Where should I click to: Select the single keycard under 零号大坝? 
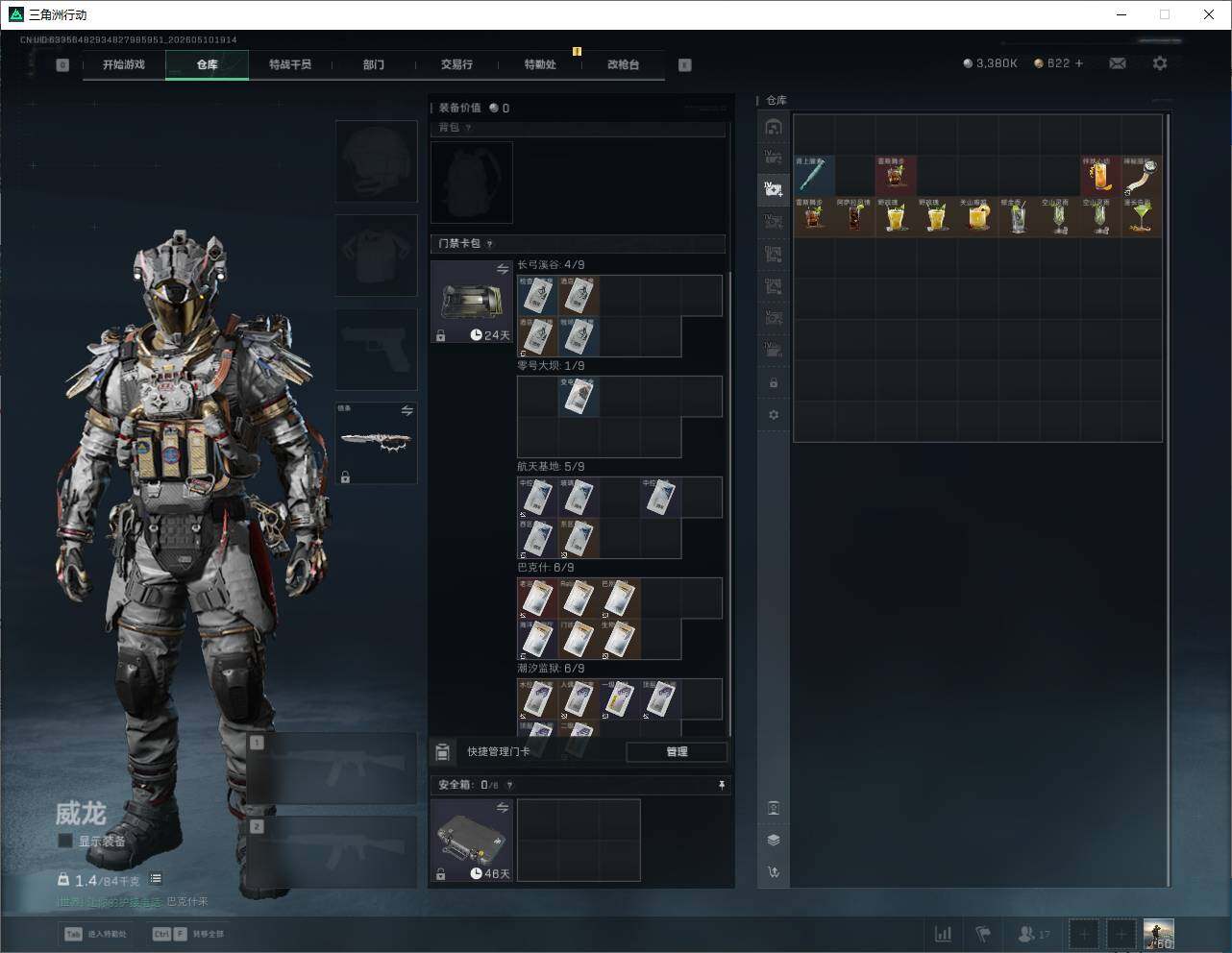[x=579, y=397]
